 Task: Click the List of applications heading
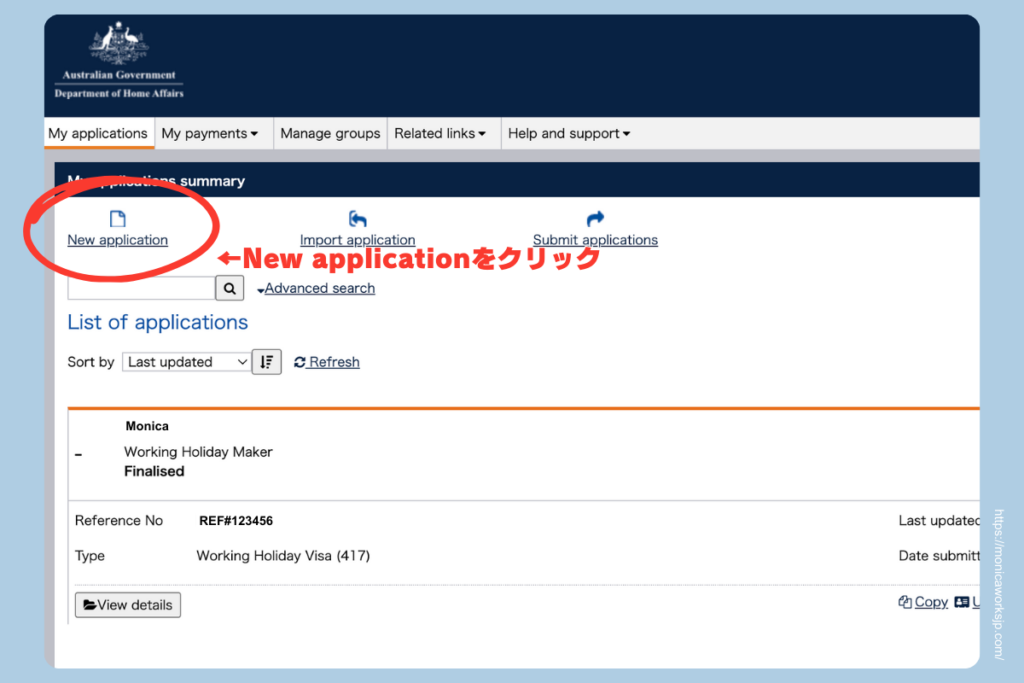(157, 322)
